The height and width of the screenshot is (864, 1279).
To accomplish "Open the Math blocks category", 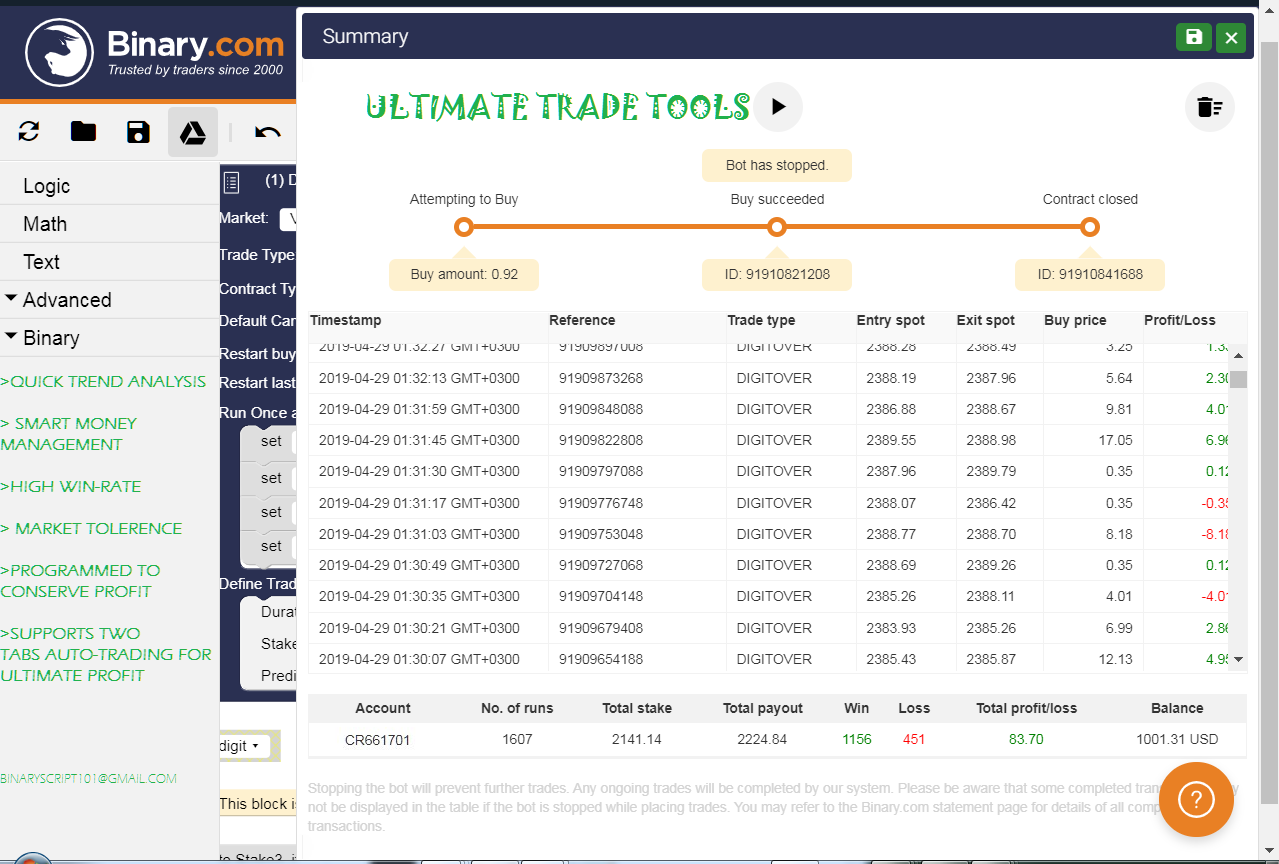I will tap(43, 223).
